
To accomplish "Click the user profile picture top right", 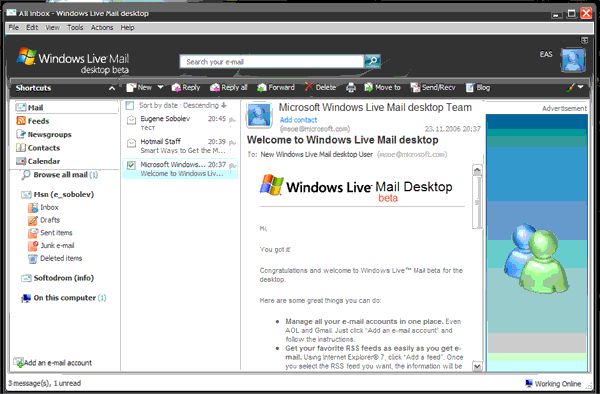I will (x=573, y=60).
